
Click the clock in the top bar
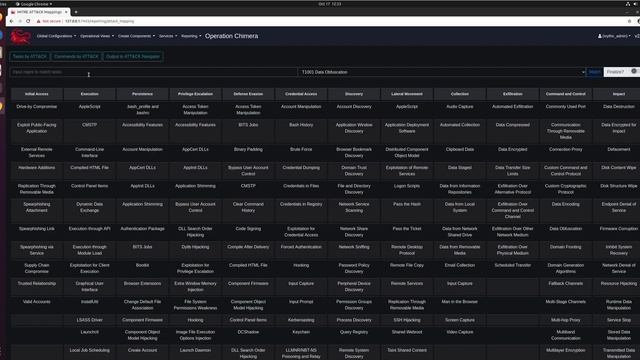tap(329, 4)
